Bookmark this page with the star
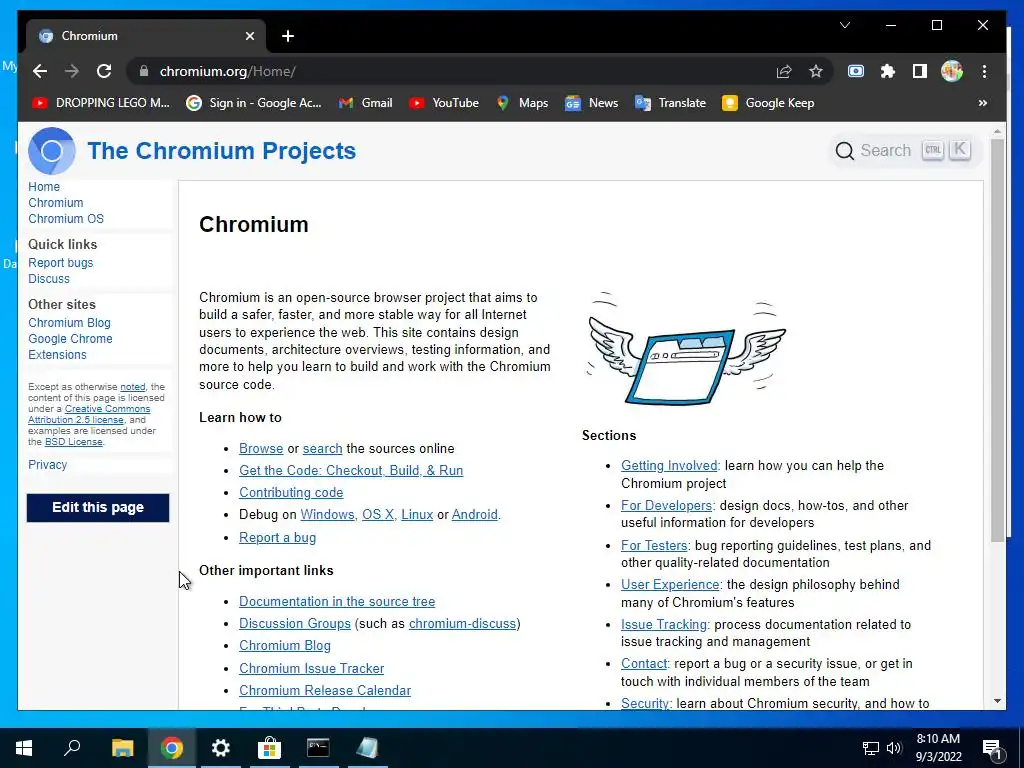The height and width of the screenshot is (768, 1024). pos(816,71)
